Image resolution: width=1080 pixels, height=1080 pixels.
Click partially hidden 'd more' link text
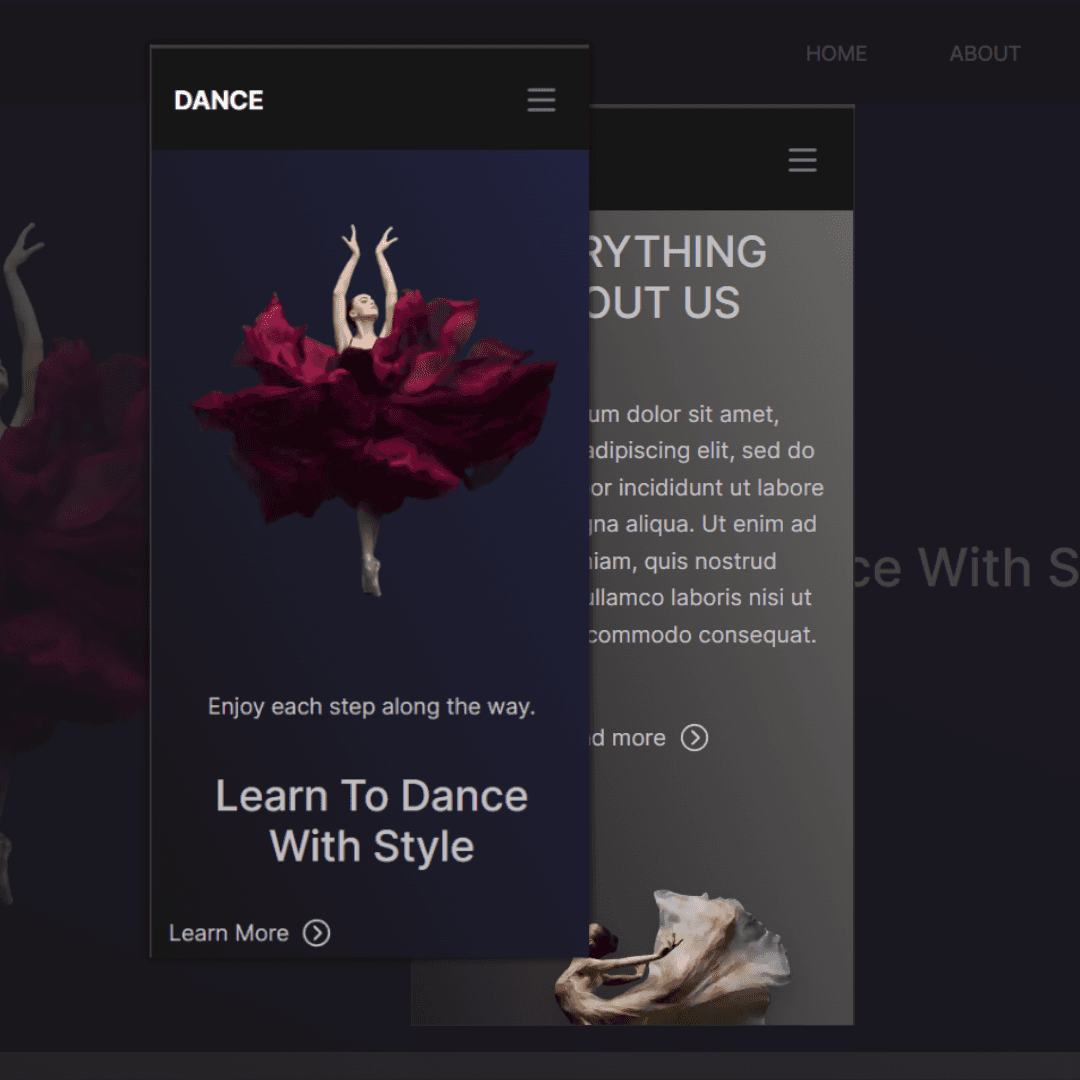[627, 738]
